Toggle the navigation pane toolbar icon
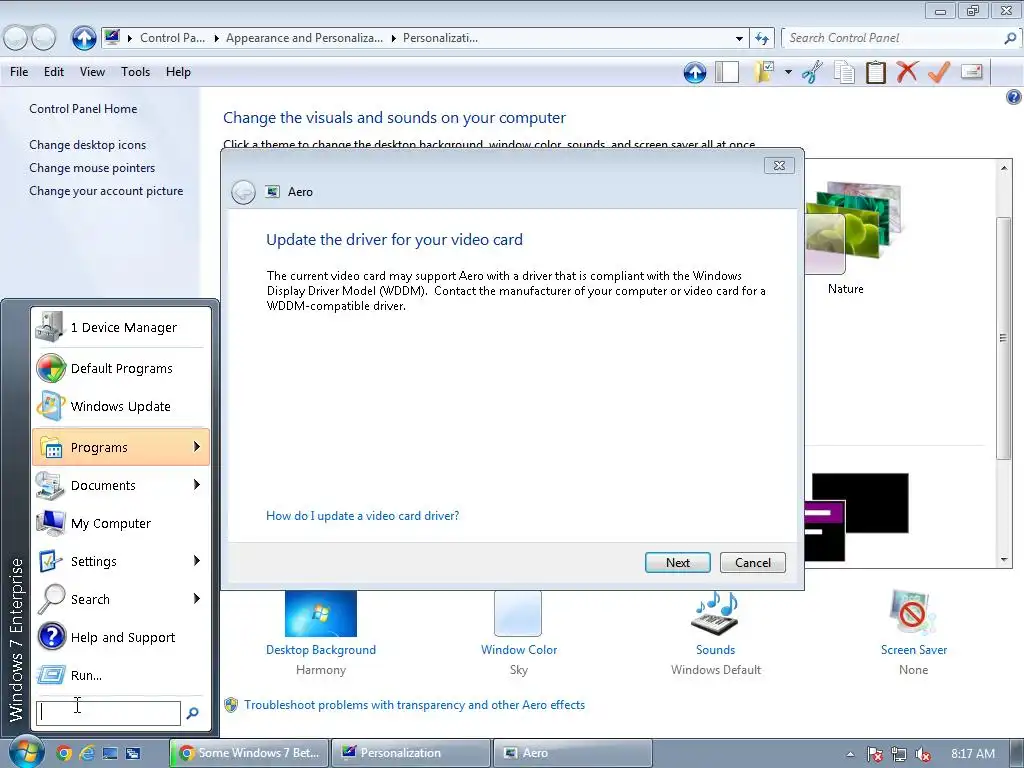This screenshot has height=768, width=1024. [727, 72]
